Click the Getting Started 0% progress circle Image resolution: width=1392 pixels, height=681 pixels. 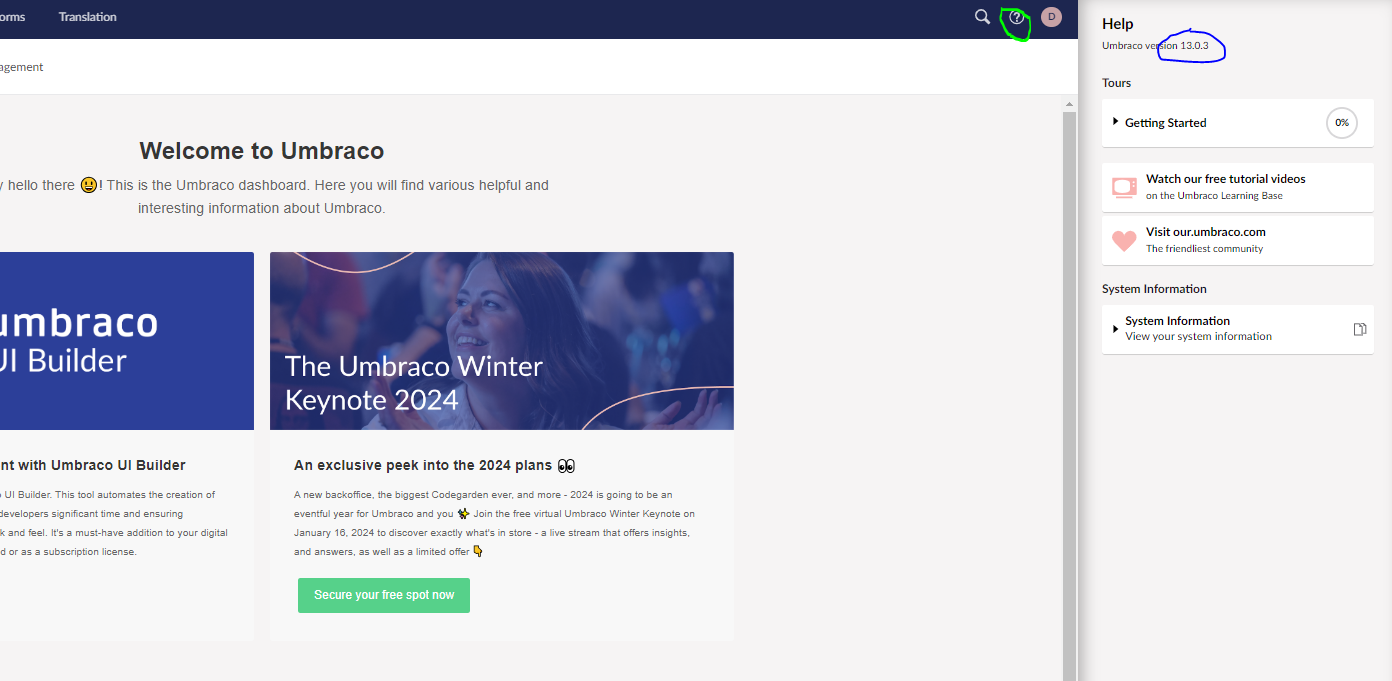pyautogui.click(x=1342, y=123)
